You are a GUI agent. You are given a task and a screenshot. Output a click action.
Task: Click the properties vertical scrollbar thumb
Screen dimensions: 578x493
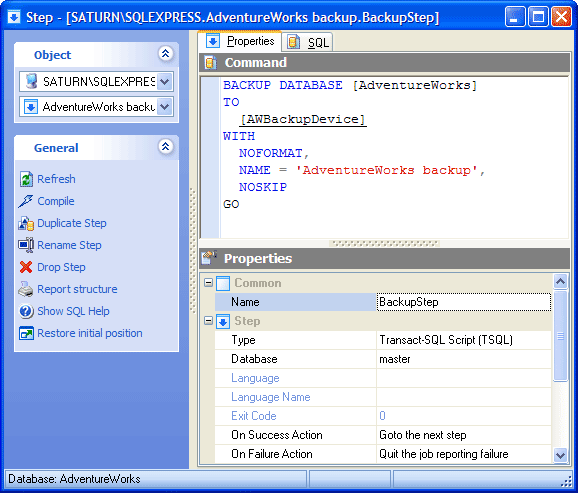[x=560, y=336]
